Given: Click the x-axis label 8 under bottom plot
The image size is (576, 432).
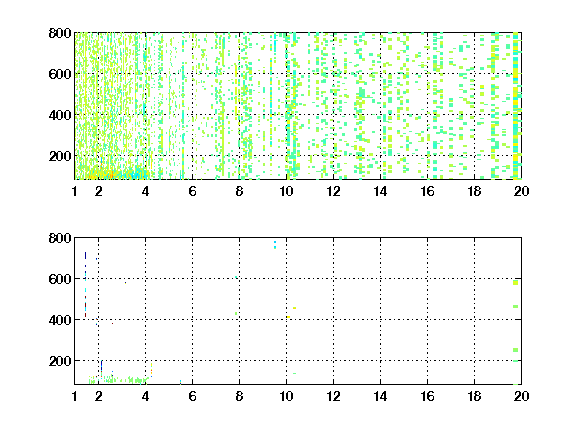Looking at the screenshot, I should tap(240, 396).
